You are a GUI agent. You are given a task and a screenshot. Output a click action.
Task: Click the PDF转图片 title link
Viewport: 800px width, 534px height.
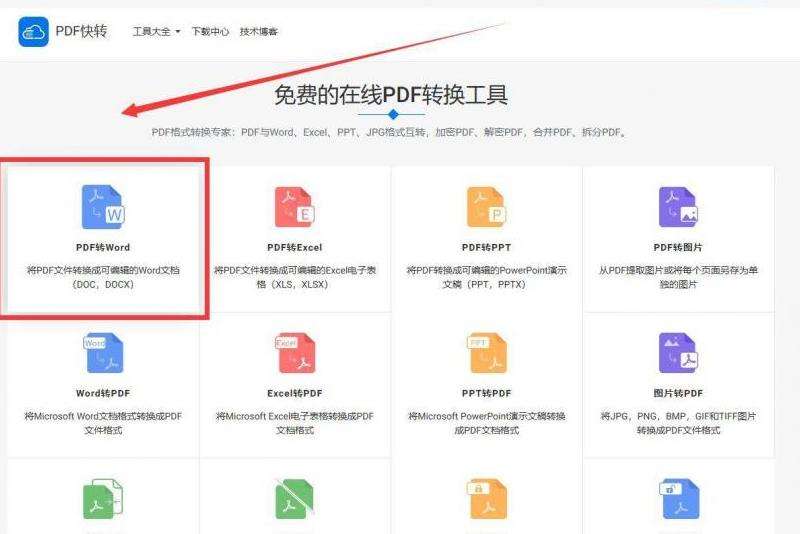678,247
